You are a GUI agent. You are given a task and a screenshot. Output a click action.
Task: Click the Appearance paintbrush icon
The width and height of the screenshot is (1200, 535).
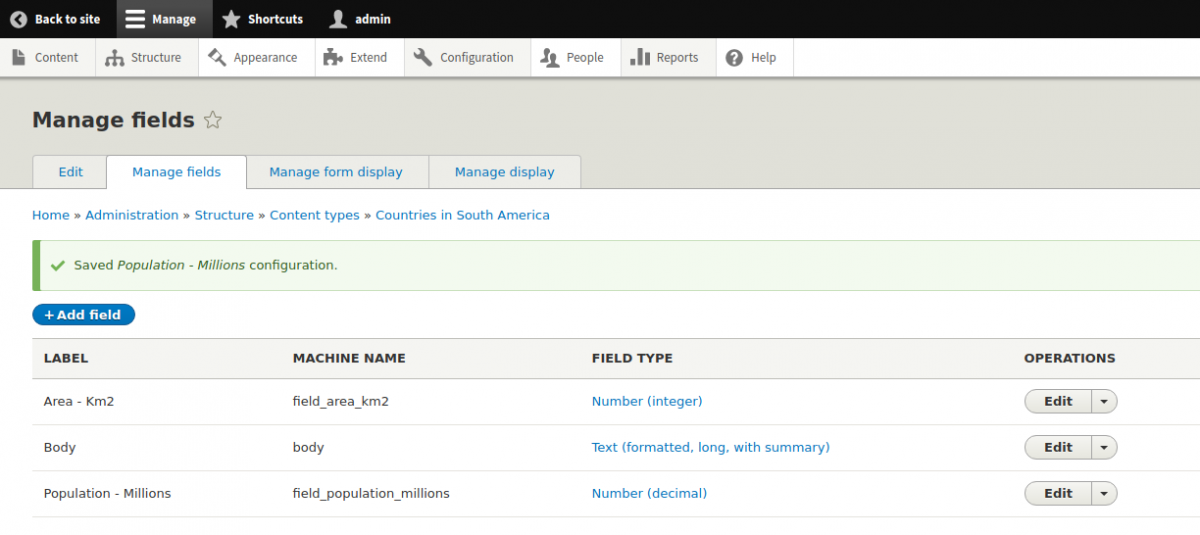click(x=217, y=57)
